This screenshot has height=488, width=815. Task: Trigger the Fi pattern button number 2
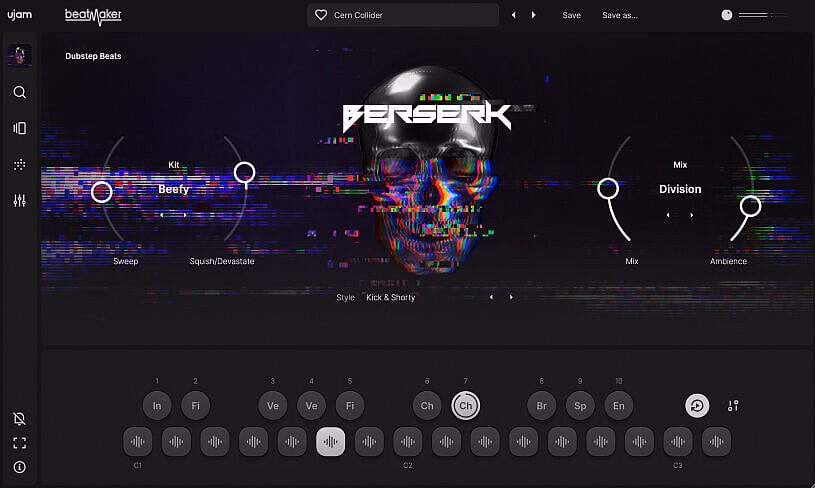click(195, 405)
